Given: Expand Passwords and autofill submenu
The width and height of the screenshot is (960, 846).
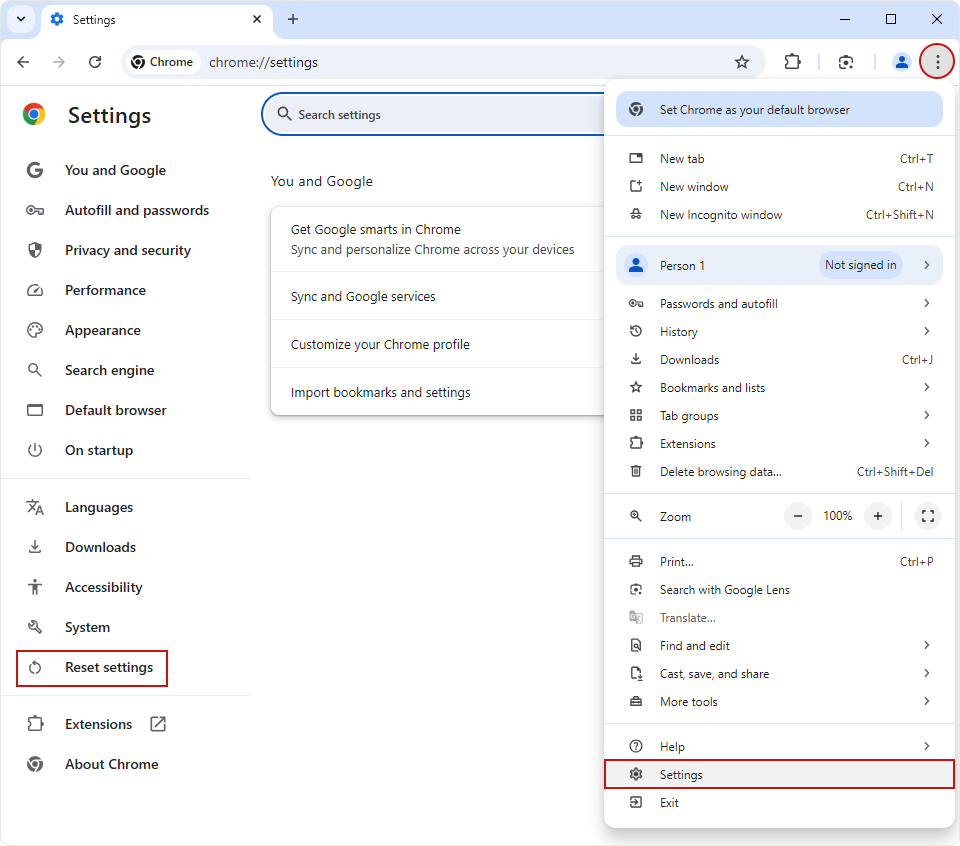Looking at the screenshot, I should click(779, 304).
